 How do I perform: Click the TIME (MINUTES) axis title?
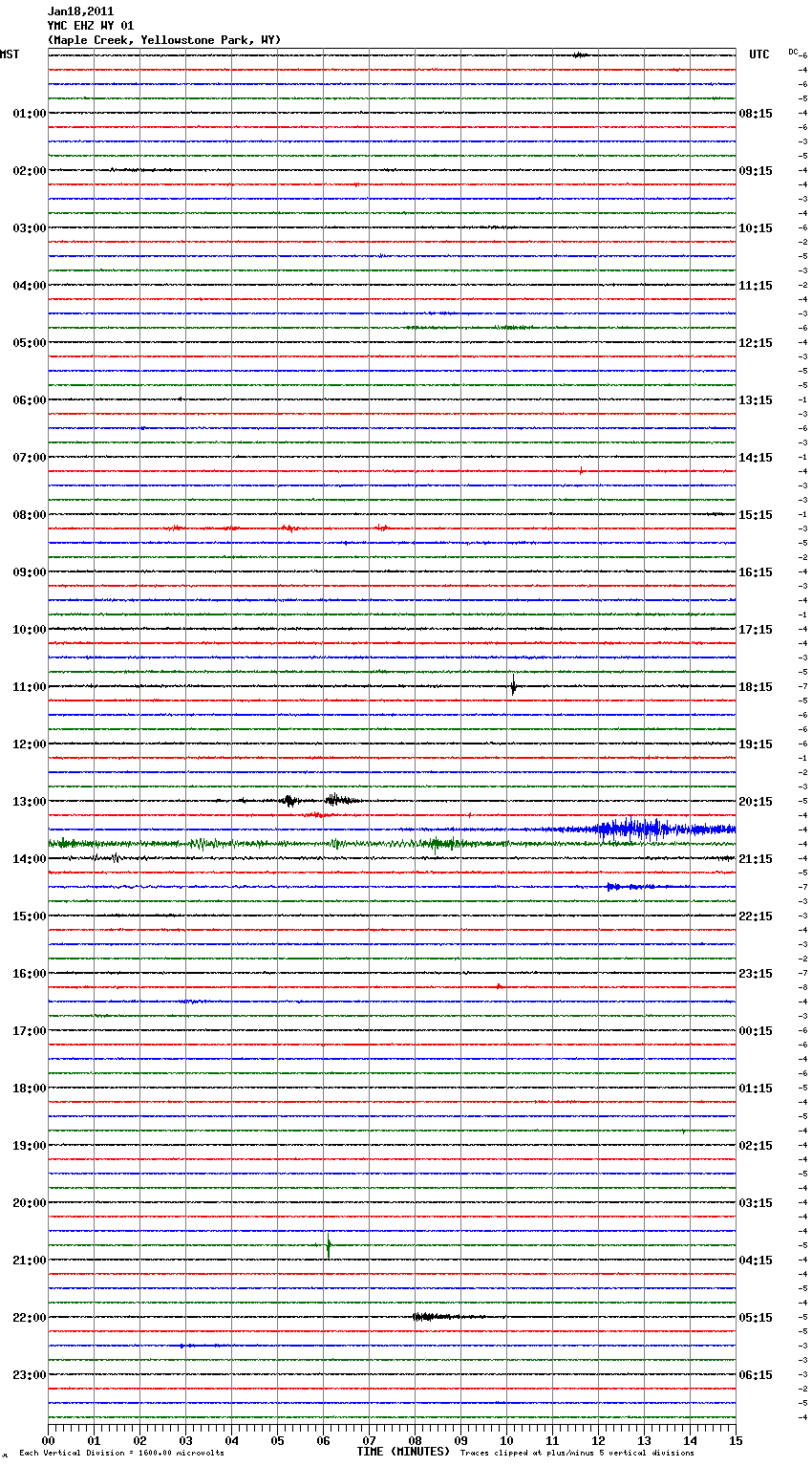point(403,1452)
